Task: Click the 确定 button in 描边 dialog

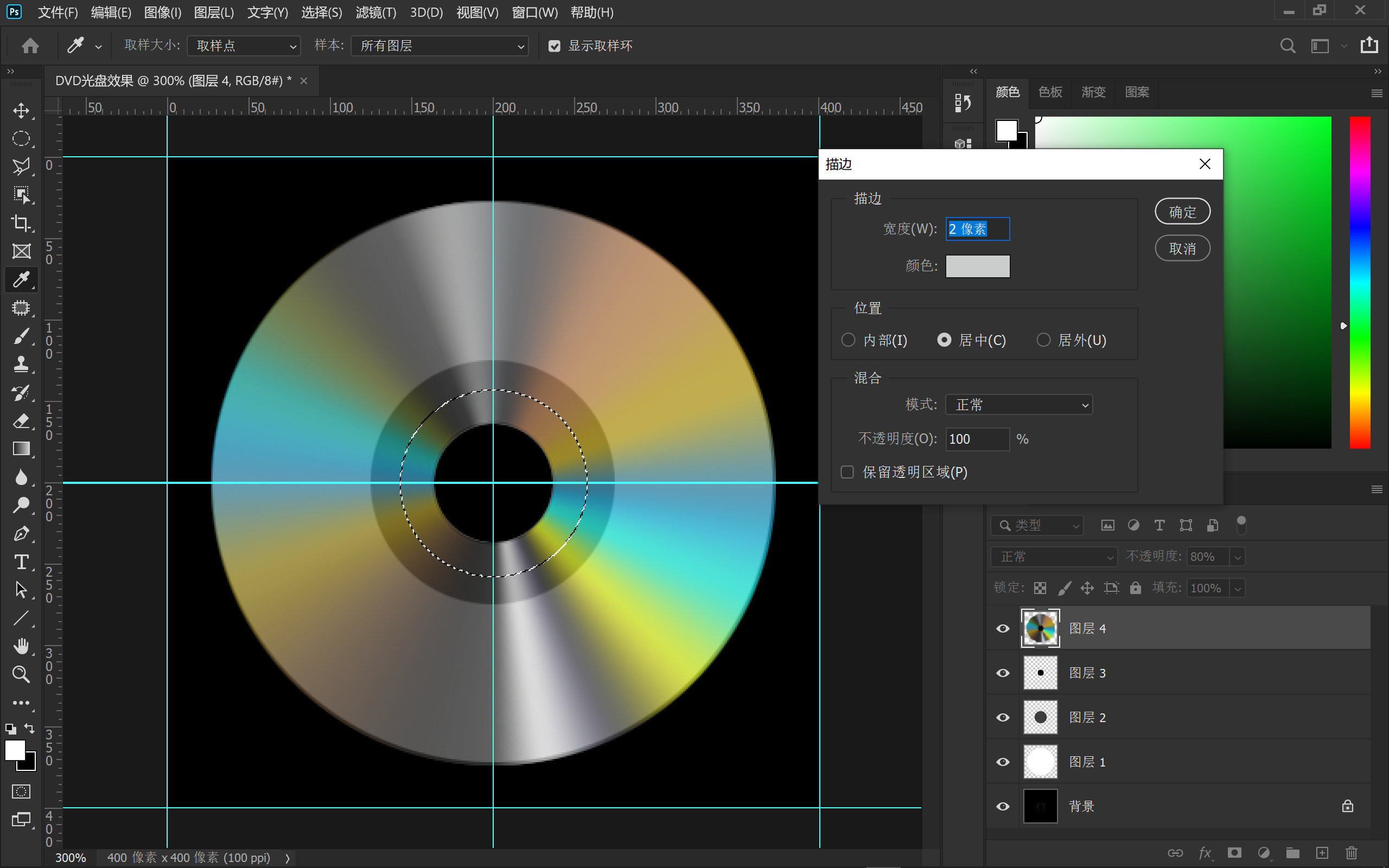Action: tap(1182, 212)
